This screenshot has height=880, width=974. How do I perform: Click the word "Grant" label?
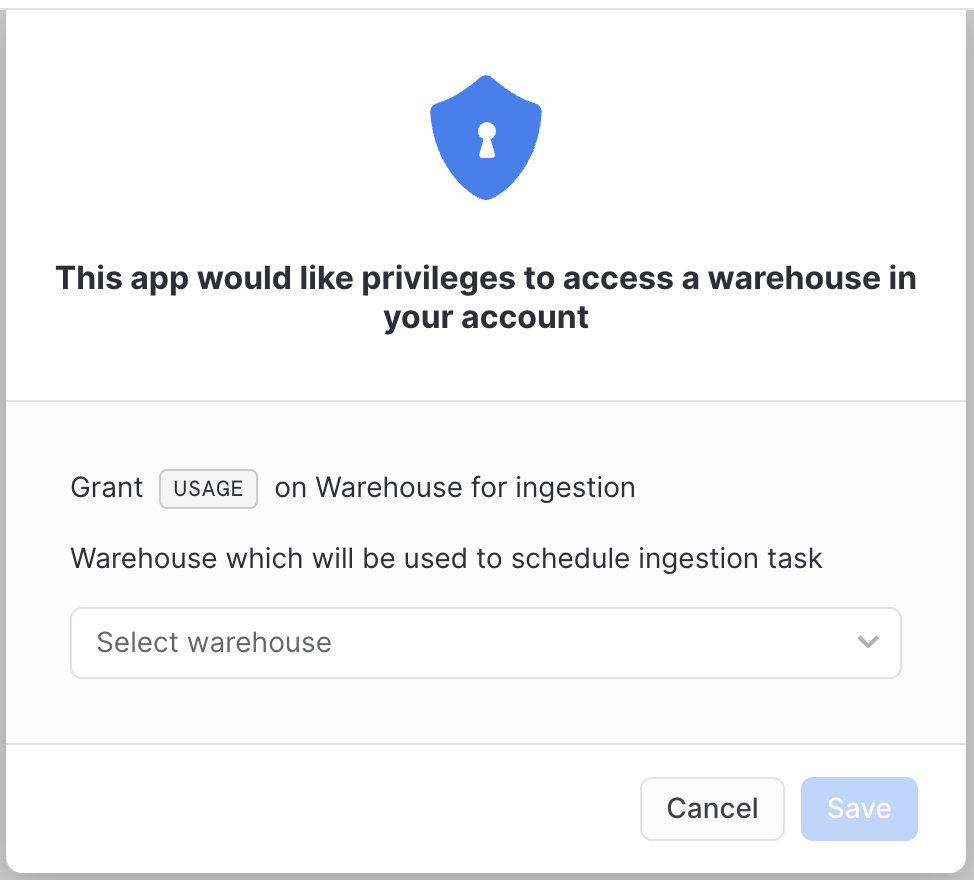(107, 488)
